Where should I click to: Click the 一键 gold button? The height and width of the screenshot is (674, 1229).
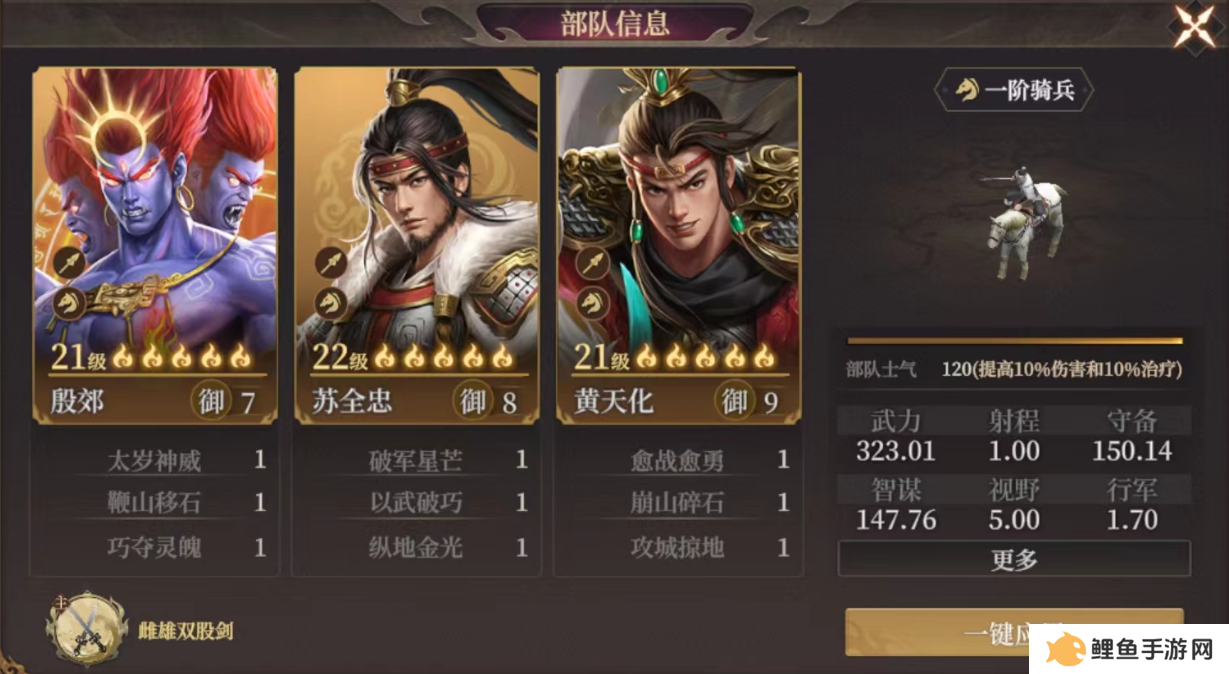(1014, 632)
